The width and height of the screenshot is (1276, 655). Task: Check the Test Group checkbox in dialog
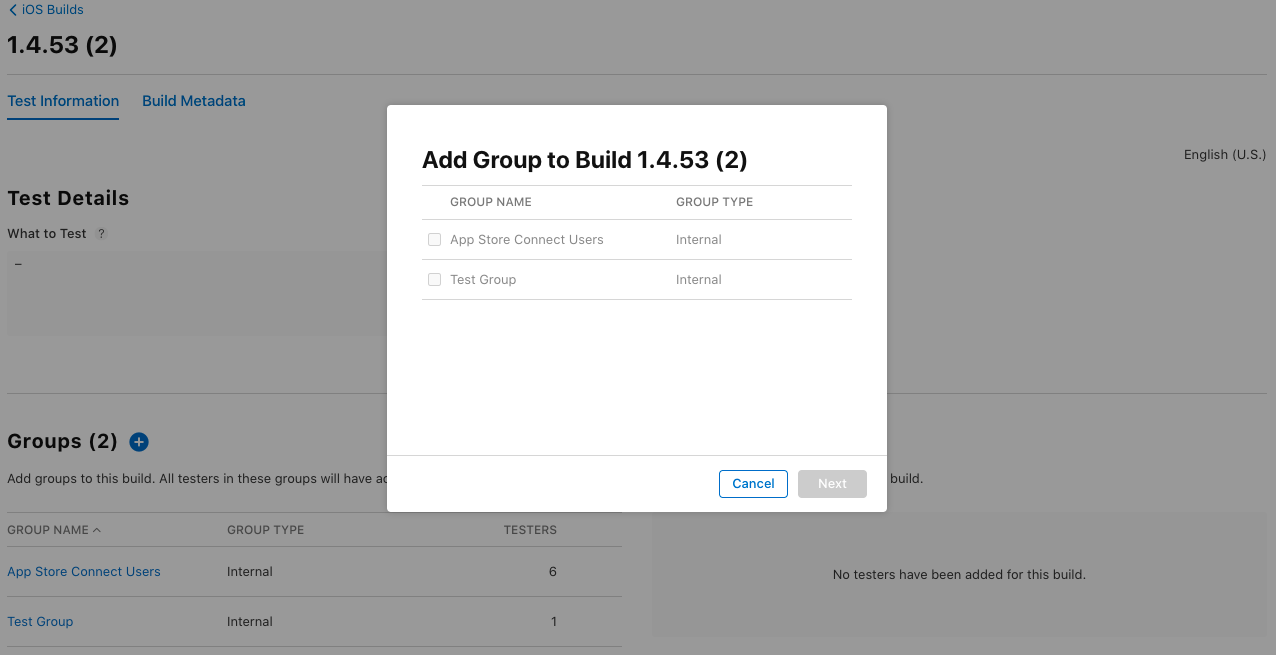434,280
